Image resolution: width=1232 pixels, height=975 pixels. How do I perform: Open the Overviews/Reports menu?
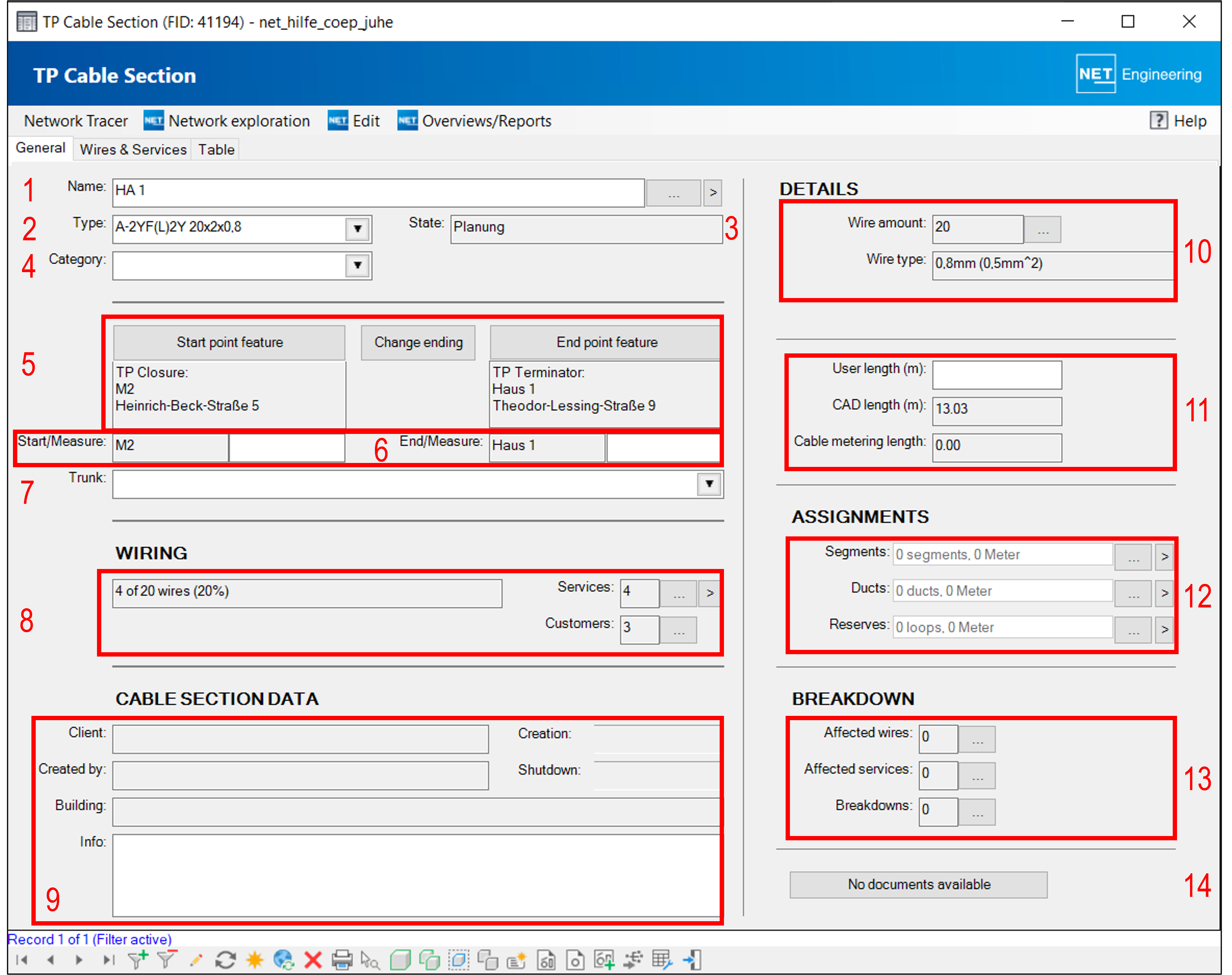pyautogui.click(x=475, y=121)
